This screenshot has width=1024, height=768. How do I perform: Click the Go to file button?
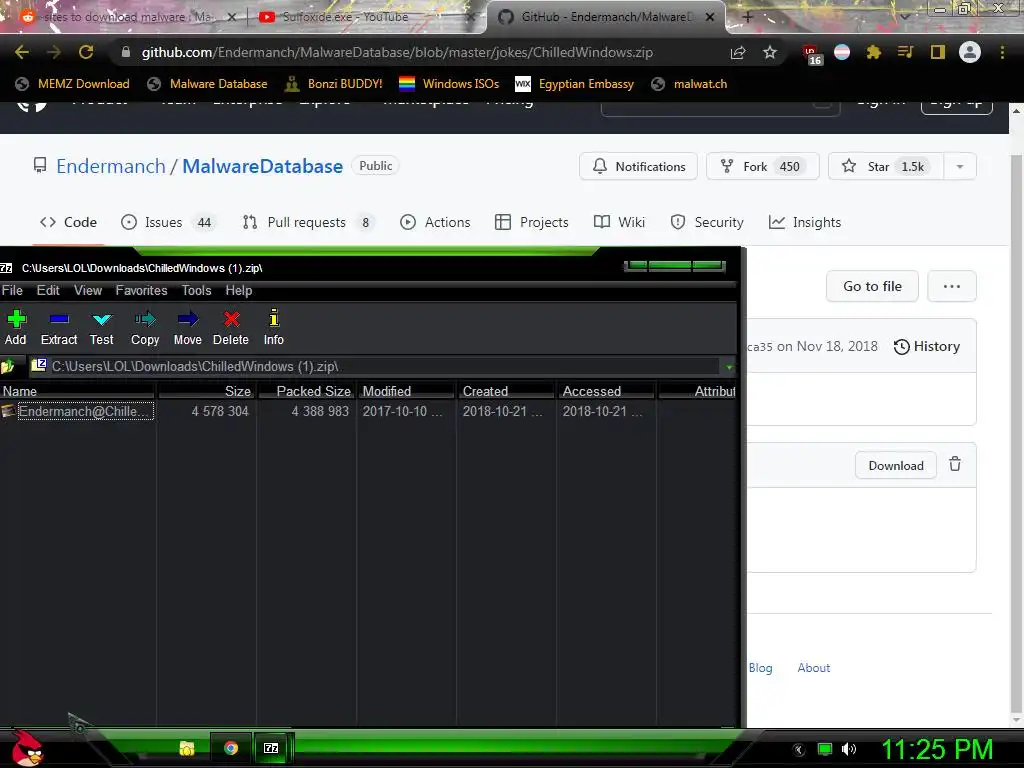click(x=872, y=286)
